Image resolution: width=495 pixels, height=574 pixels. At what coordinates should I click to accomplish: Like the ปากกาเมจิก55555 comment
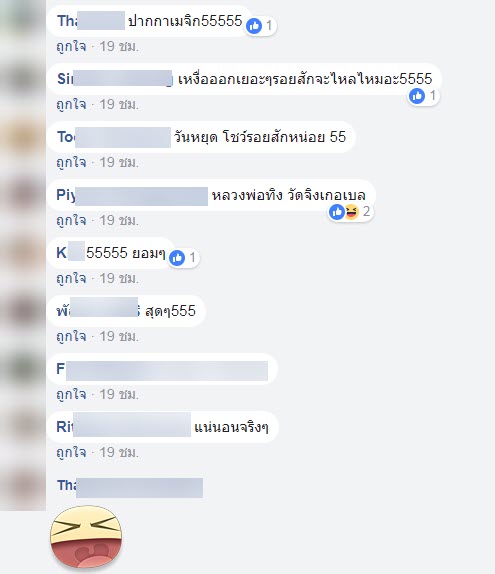tap(71, 46)
